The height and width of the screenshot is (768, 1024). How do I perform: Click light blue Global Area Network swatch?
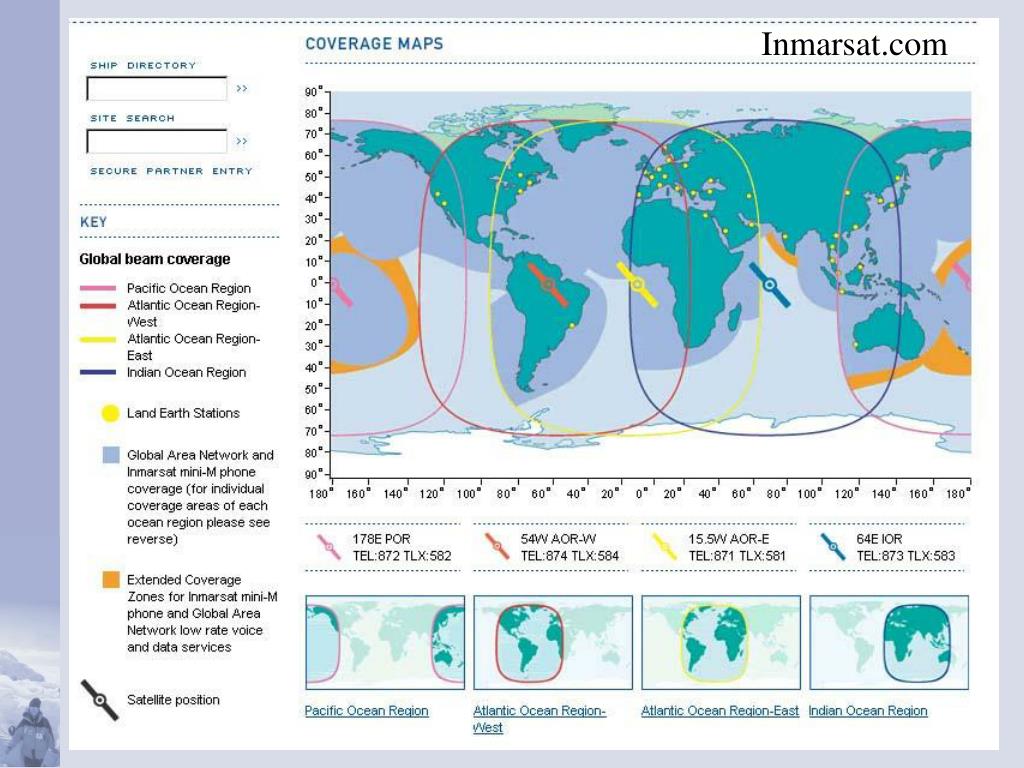click(111, 455)
